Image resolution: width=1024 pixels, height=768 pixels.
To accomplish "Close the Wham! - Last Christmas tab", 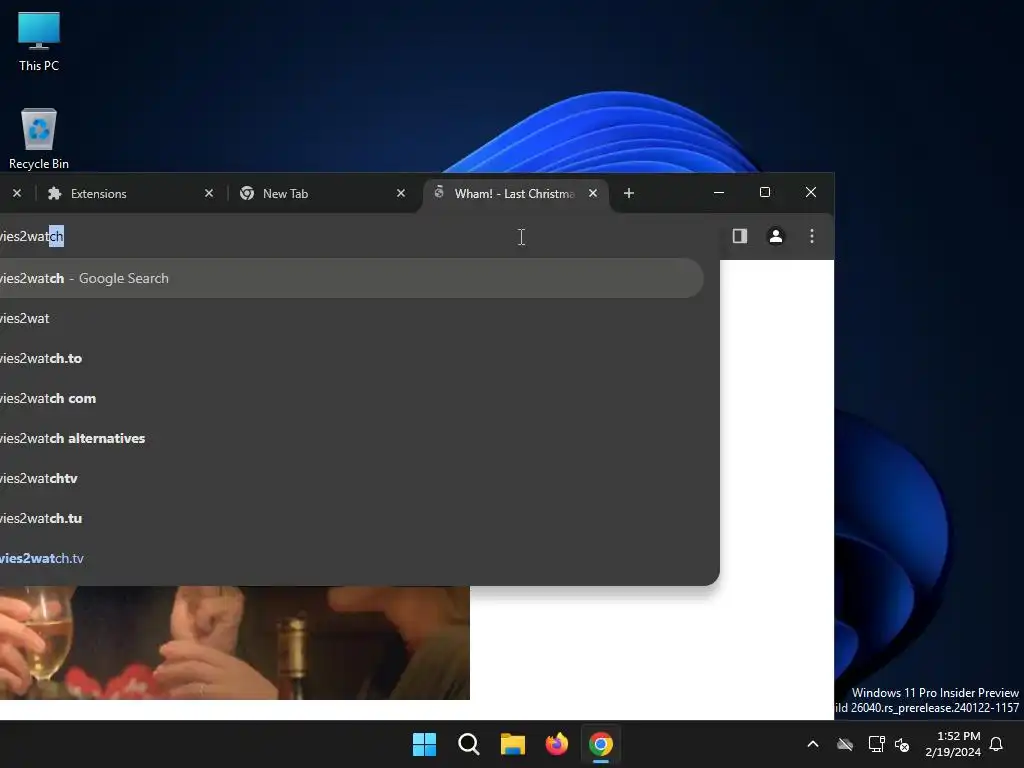I will [x=593, y=193].
